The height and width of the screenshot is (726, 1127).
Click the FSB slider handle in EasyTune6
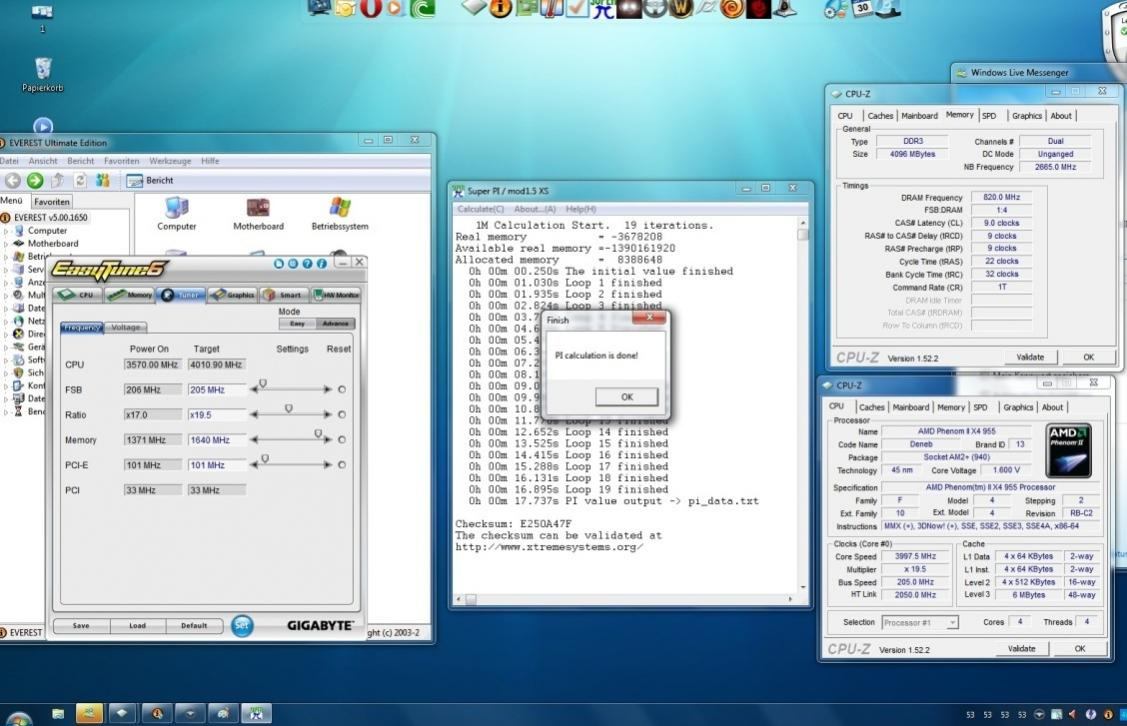(263, 384)
